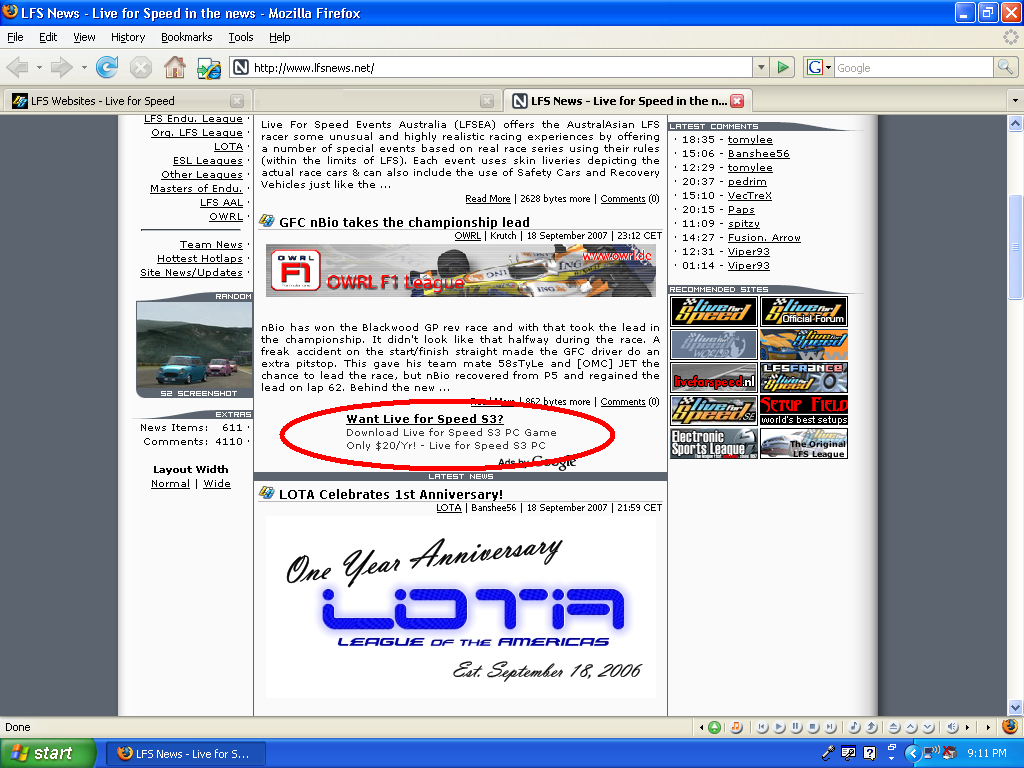This screenshot has height=768, width=1024.
Task: Click the Firefox icon in status bar
Action: (x=1010, y=726)
